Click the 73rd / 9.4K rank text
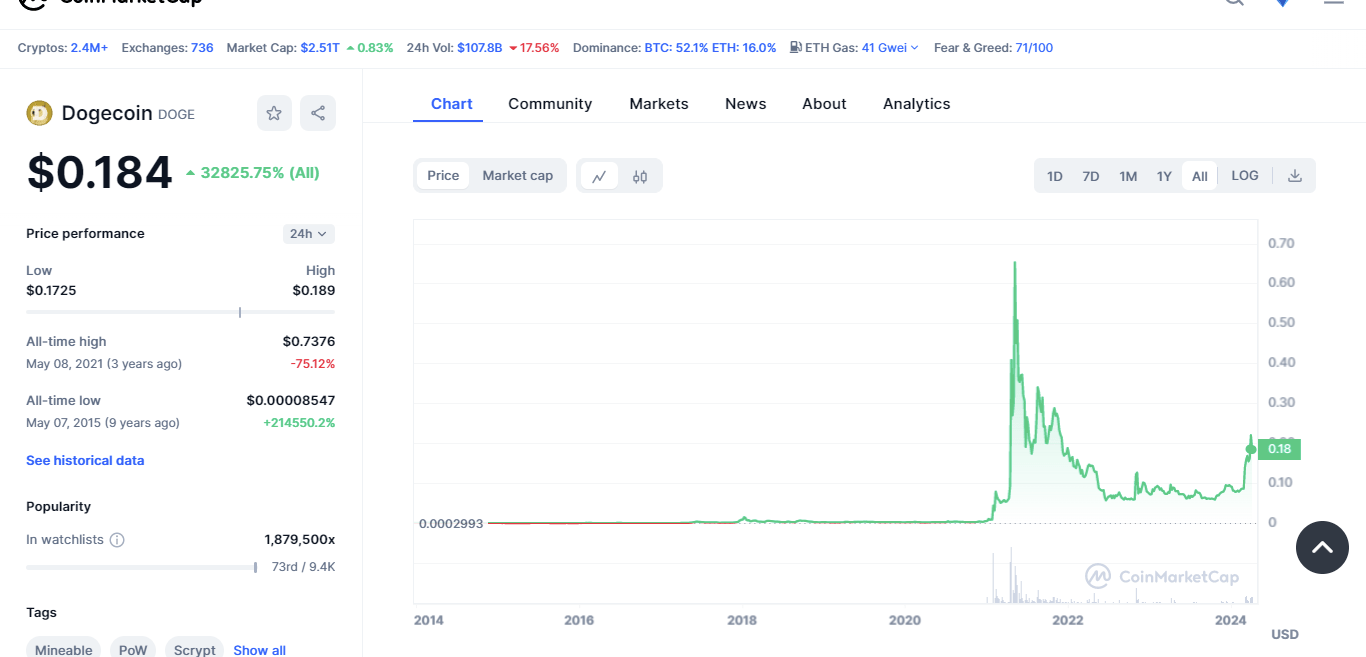 coord(304,567)
